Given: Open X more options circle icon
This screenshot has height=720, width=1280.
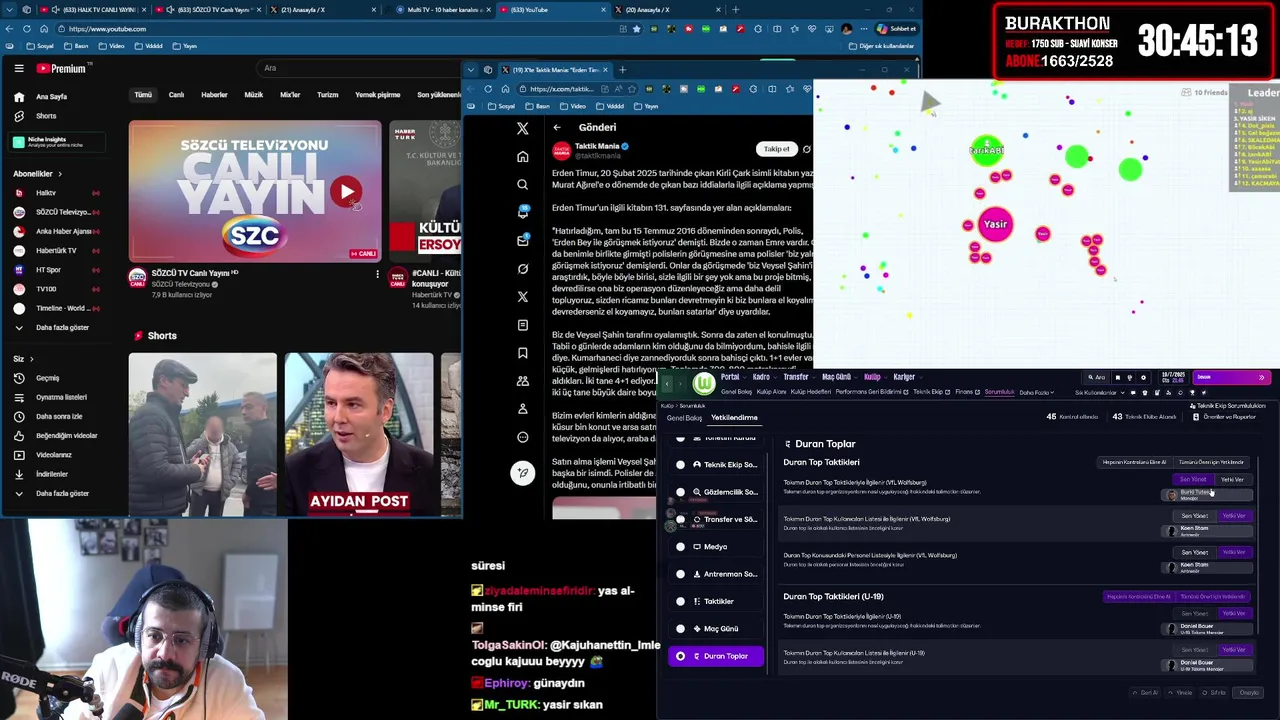Looking at the screenshot, I should click(522, 437).
